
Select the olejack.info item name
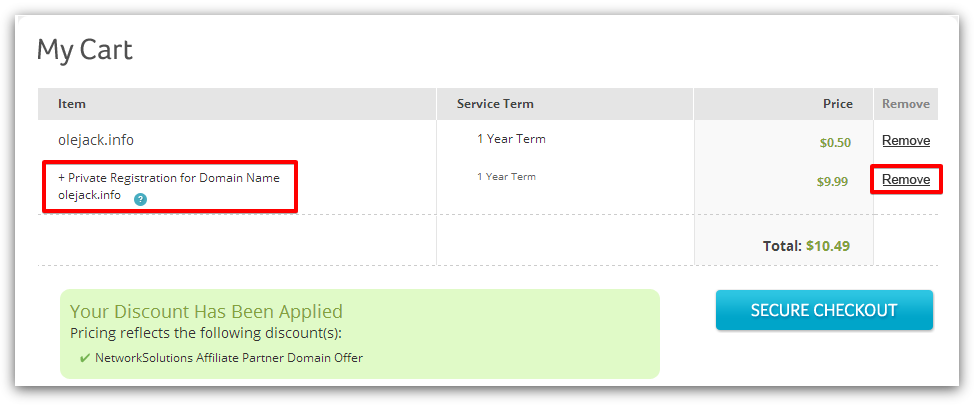[96, 140]
